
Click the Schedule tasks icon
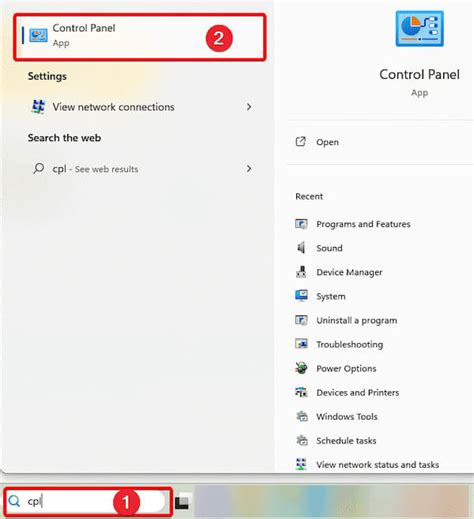(302, 440)
